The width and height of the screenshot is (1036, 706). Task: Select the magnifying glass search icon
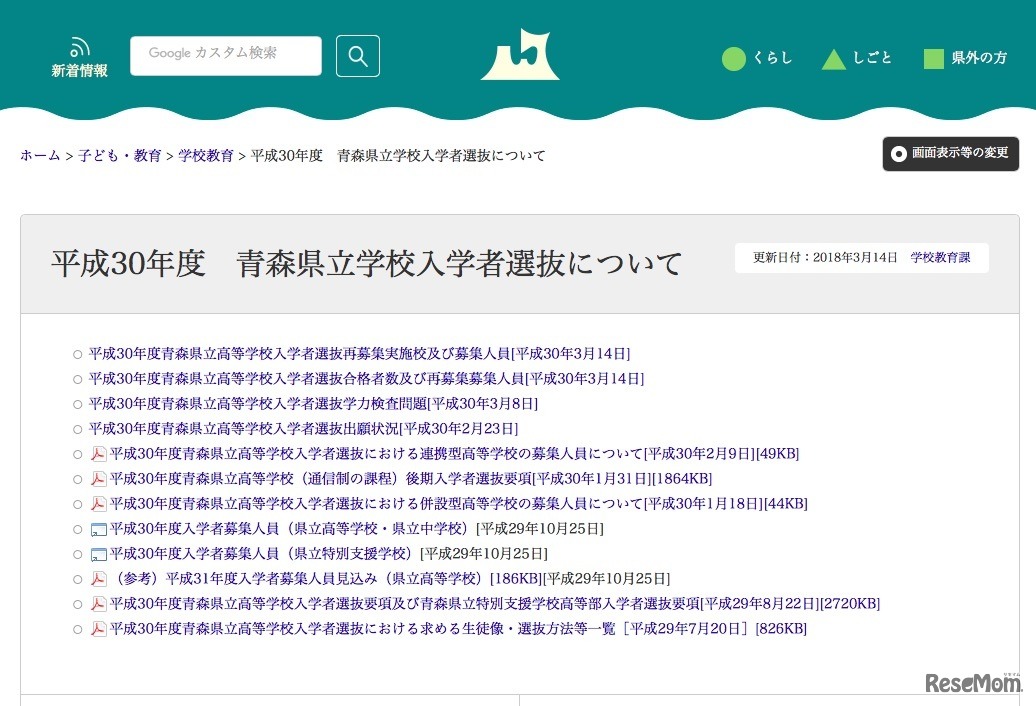(x=357, y=55)
